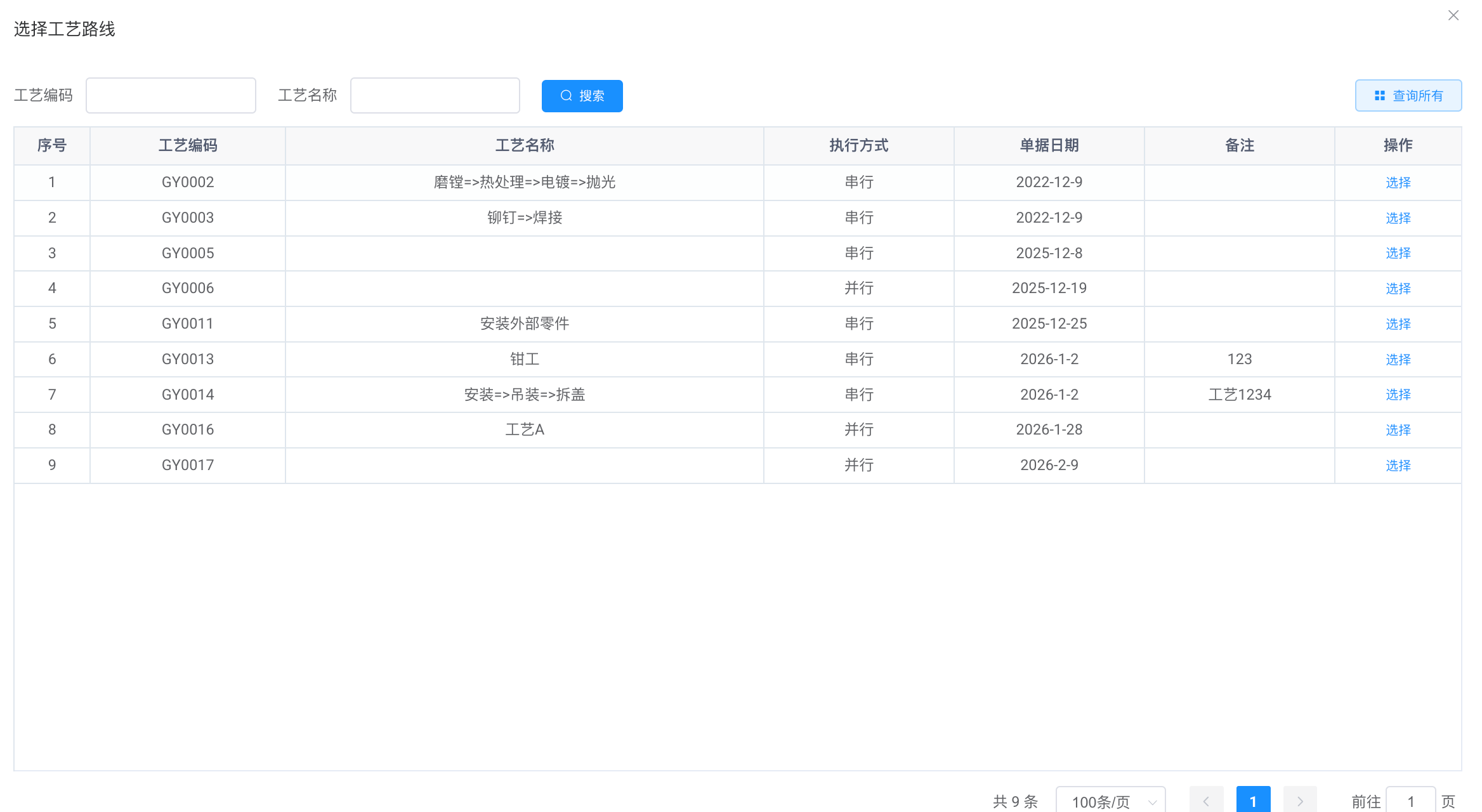Image resolution: width=1482 pixels, height=812 pixels.
Task: Select the 钳工 route via 选择
Action: point(1398,360)
